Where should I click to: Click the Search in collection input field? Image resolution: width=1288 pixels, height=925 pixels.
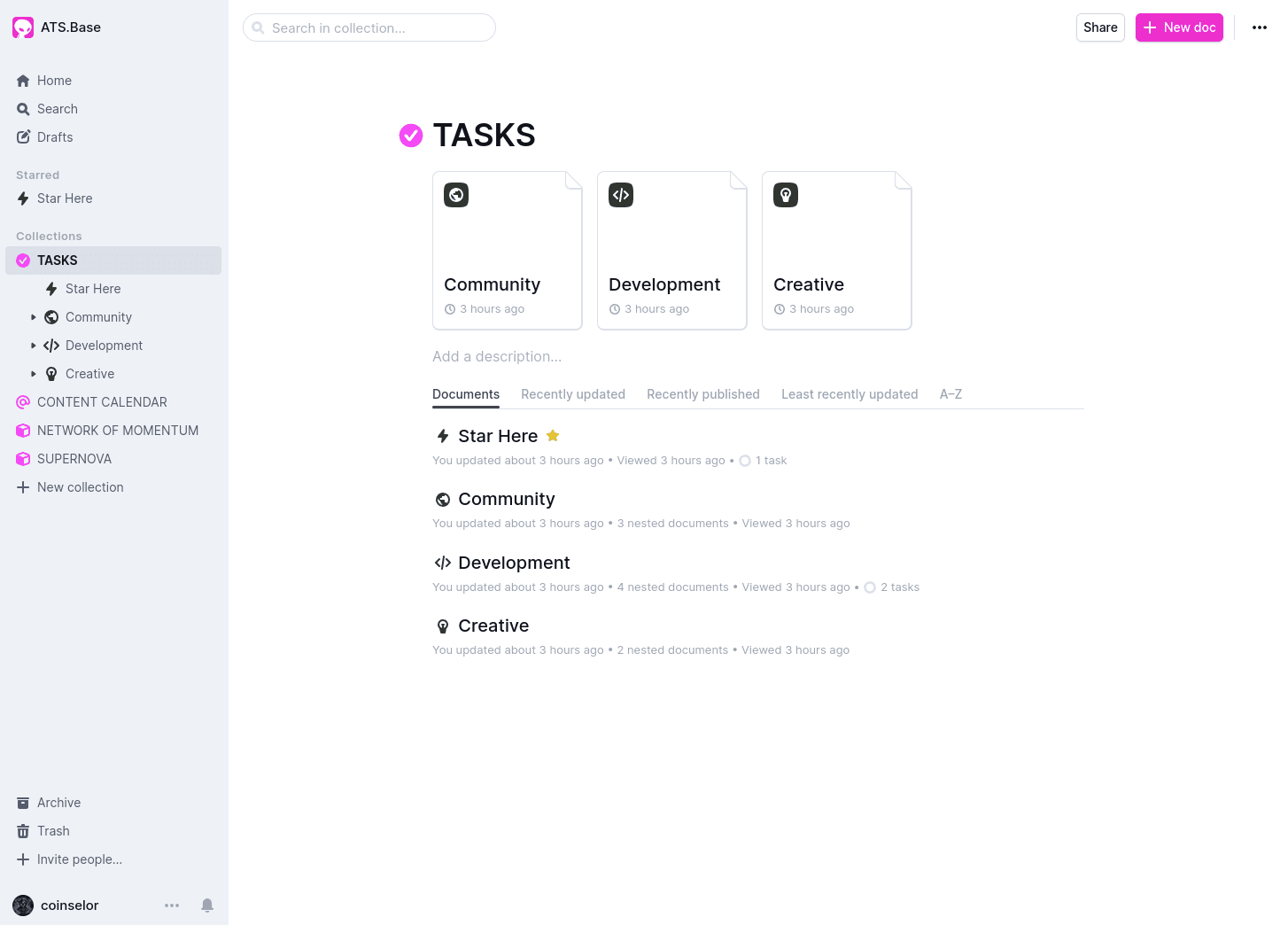[376, 27]
